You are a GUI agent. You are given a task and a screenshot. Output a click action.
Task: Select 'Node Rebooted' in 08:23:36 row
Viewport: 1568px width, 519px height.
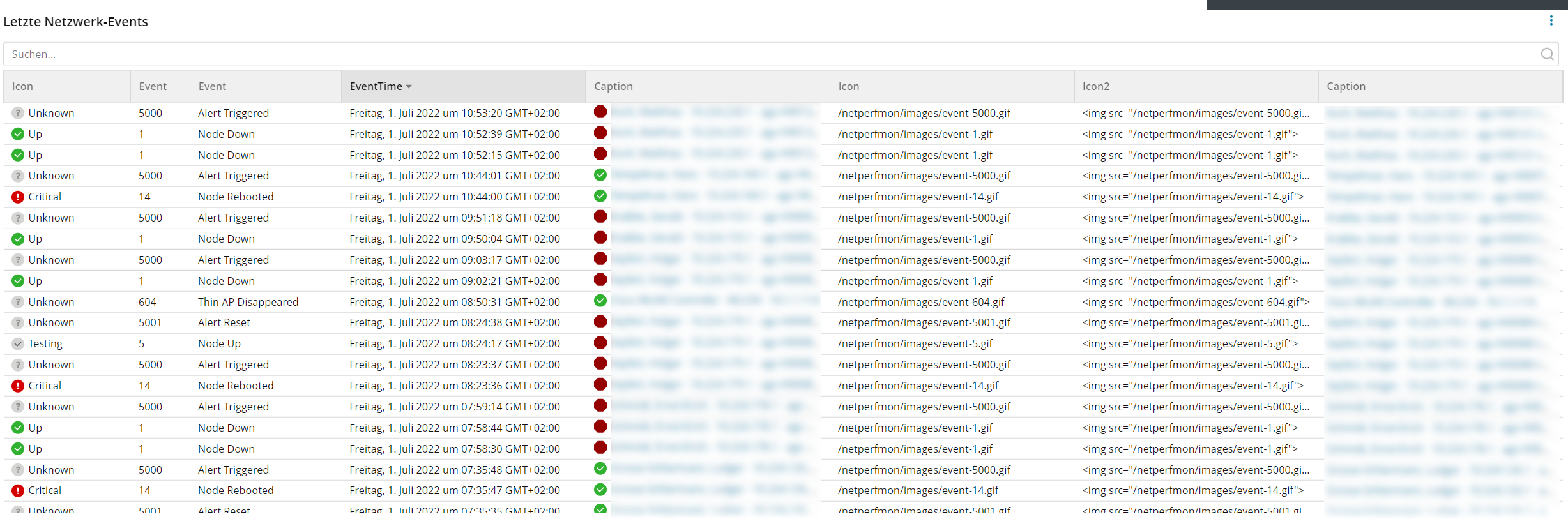click(x=236, y=386)
